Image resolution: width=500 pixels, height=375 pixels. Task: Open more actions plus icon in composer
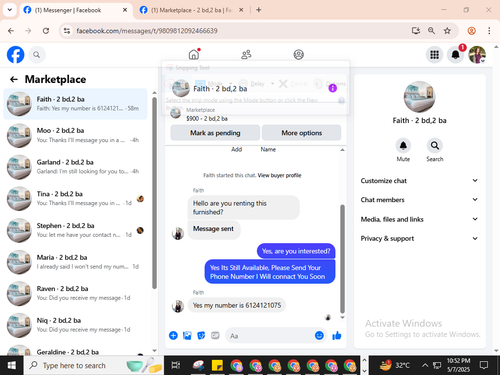tap(173, 335)
